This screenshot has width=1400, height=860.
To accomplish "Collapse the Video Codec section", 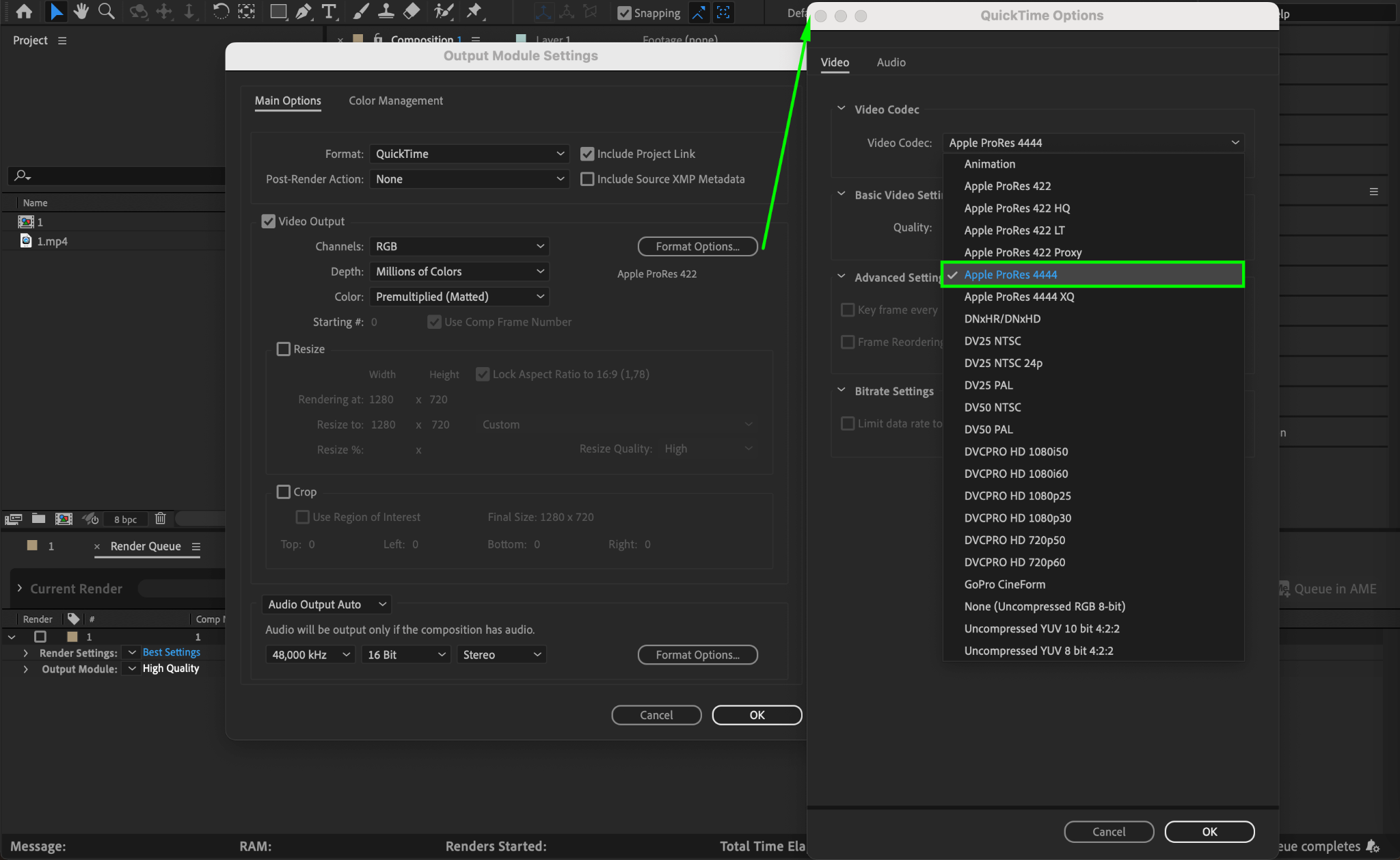I will pos(842,109).
